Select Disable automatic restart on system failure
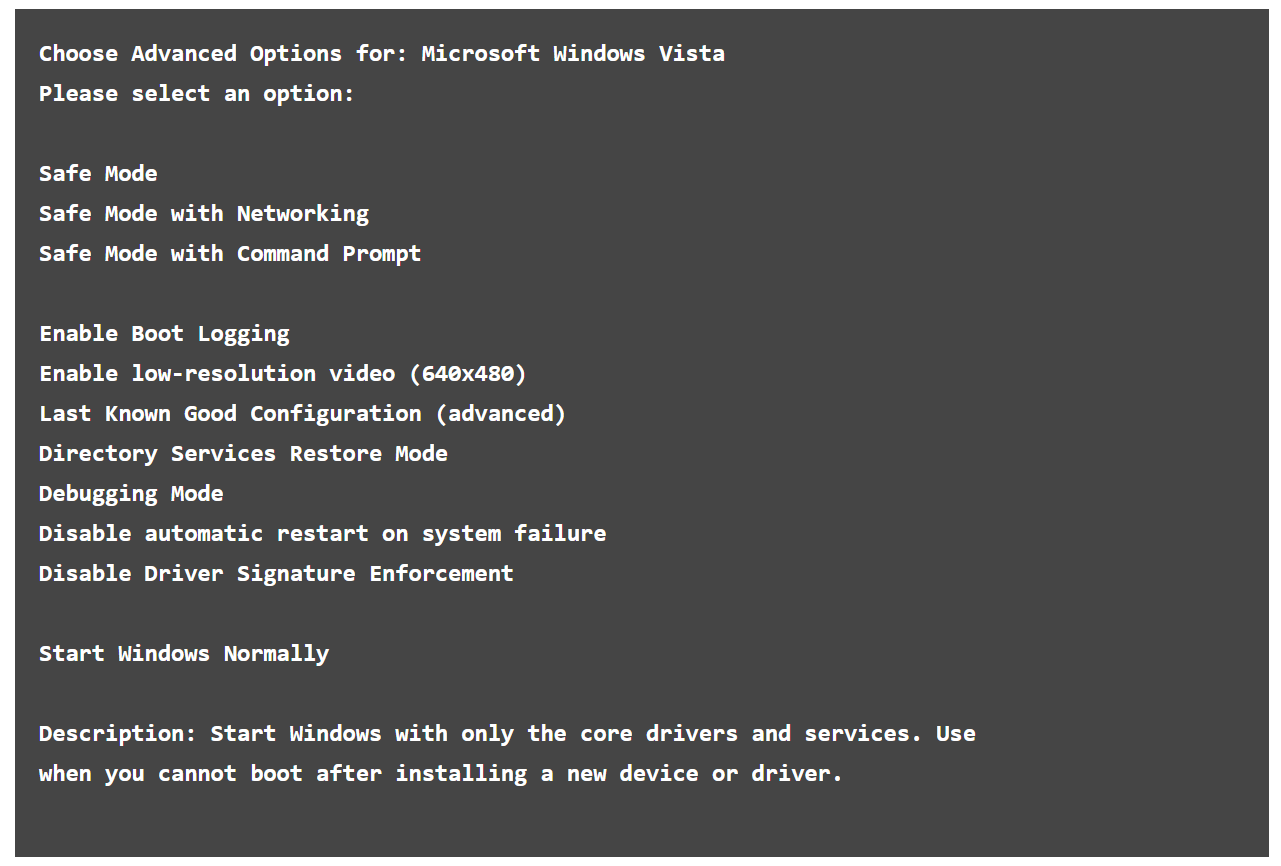1281x866 pixels. (x=322, y=534)
